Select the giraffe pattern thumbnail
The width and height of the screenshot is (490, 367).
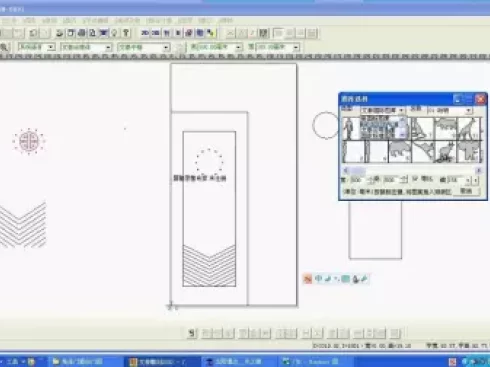tap(469, 129)
